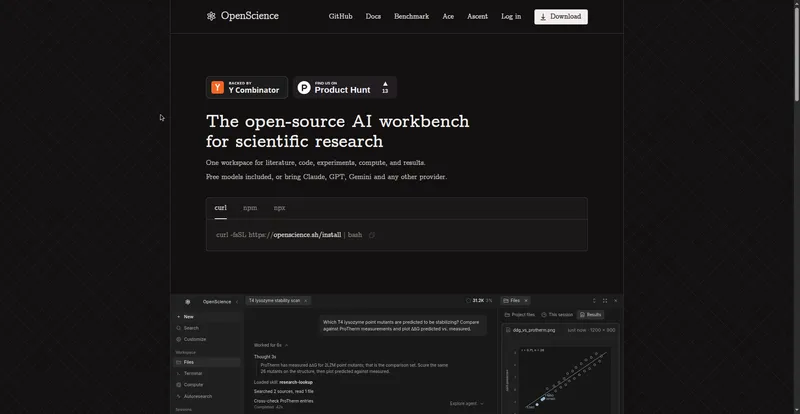Expand the Explore agent dropdown

point(467,404)
